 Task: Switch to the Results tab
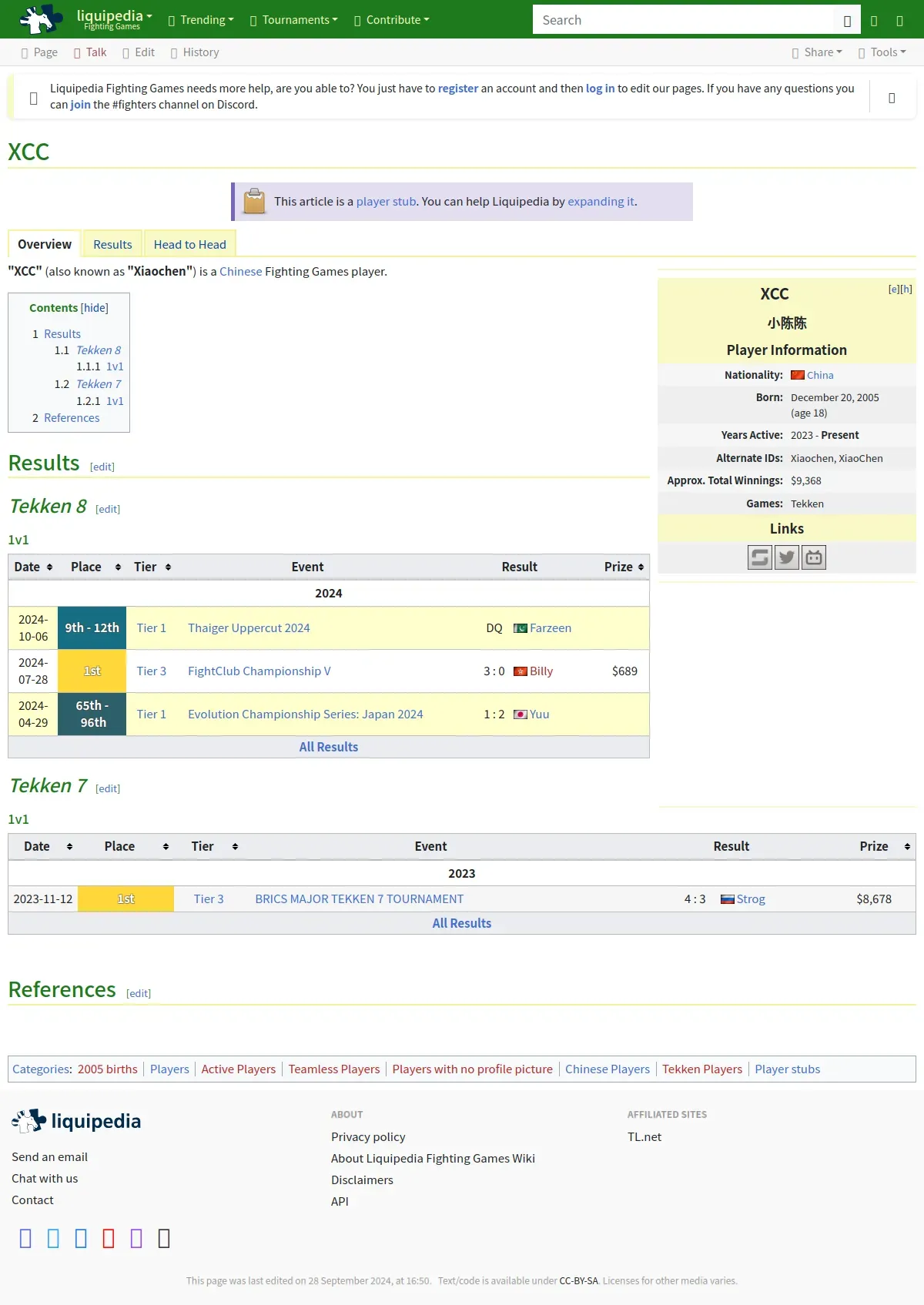[112, 244]
